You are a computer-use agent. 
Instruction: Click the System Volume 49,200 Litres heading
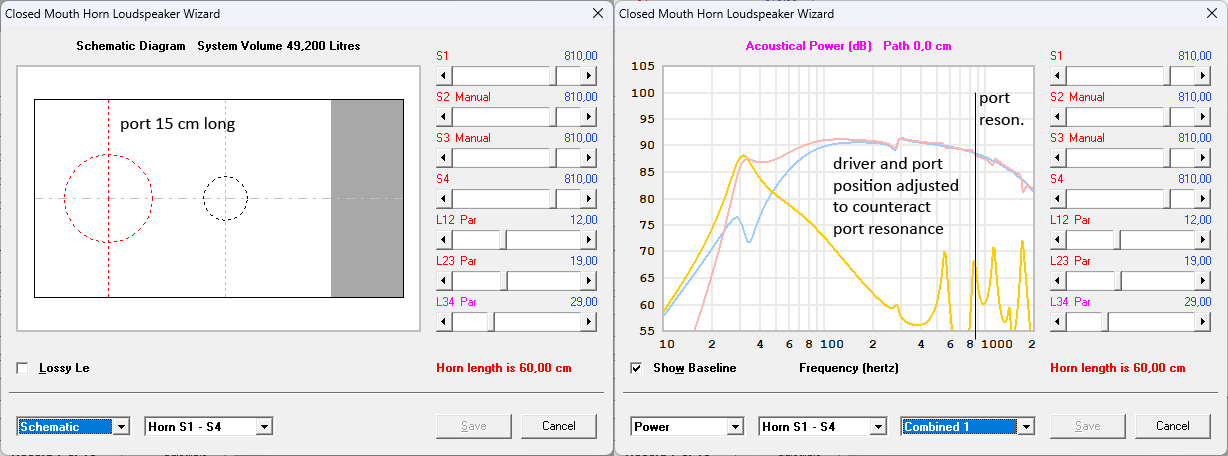279,46
